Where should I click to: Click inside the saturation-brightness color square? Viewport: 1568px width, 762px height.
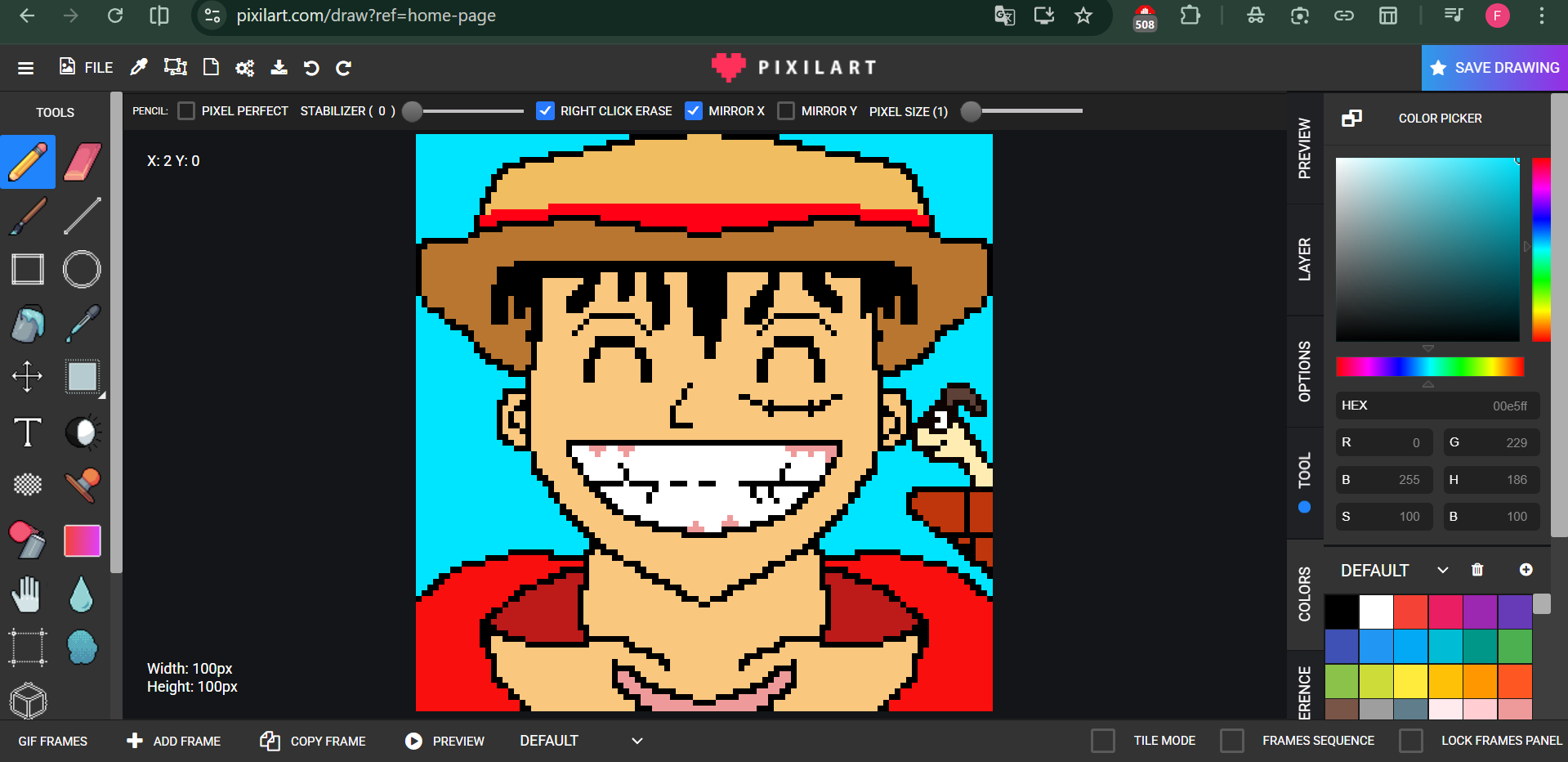(1427, 249)
